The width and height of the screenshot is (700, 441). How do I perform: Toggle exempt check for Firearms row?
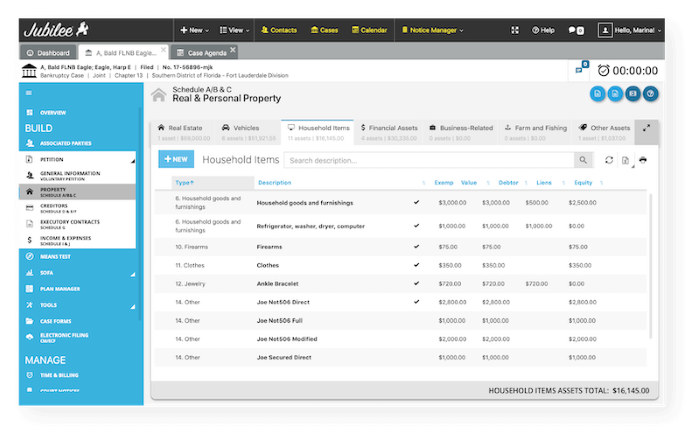[x=417, y=246]
